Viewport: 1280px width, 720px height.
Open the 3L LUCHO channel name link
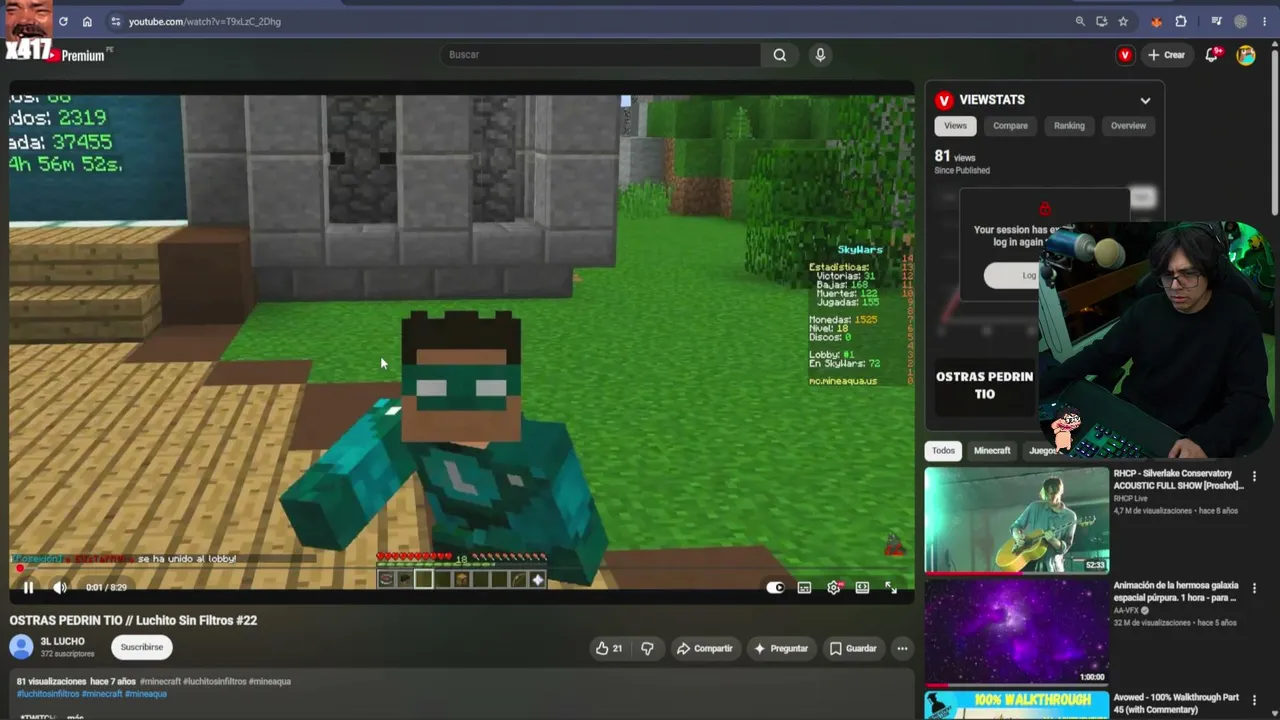[62, 641]
